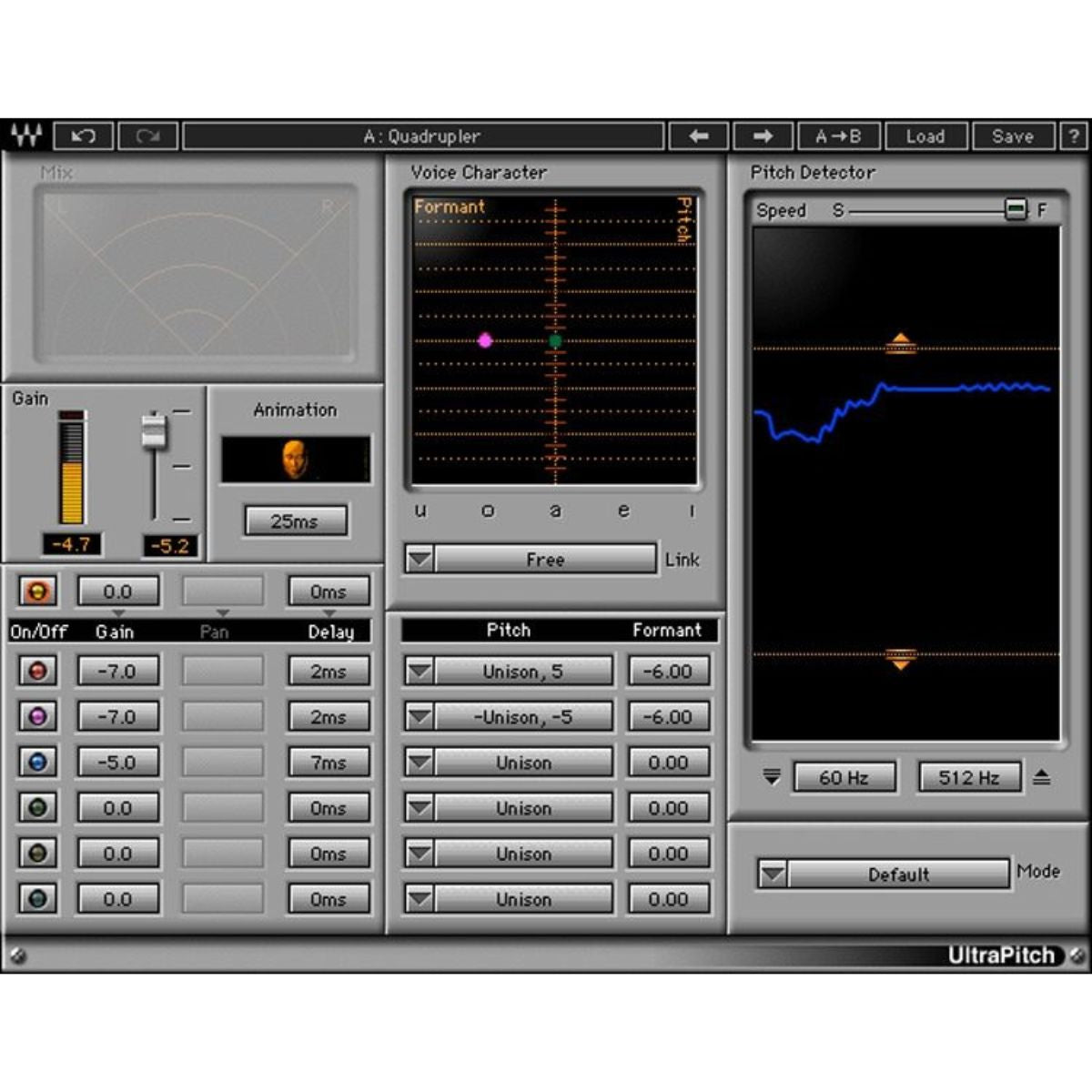1092x1092 pixels.
Task: Disable the blue voice On/Off LED
Action: (x=37, y=762)
